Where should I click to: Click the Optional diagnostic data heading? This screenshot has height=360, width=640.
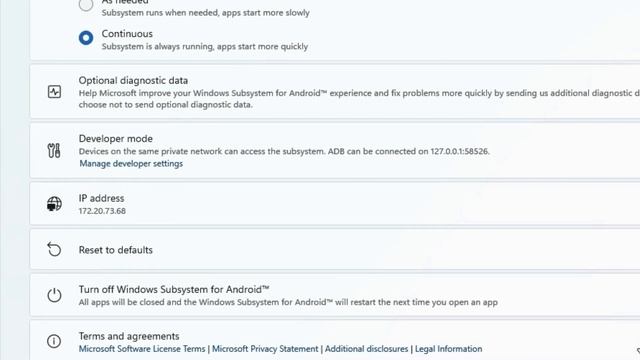coord(133,80)
